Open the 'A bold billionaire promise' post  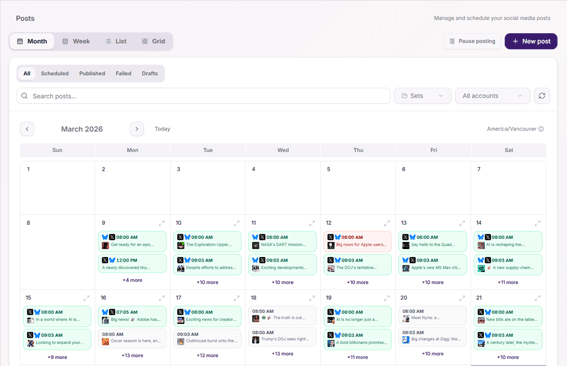click(358, 339)
